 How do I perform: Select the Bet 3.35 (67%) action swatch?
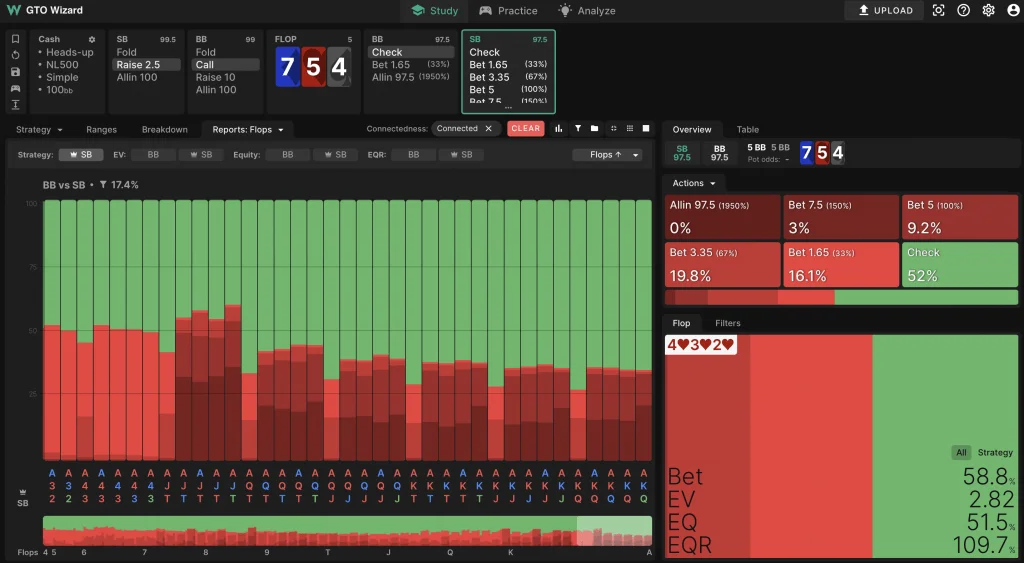(x=721, y=265)
